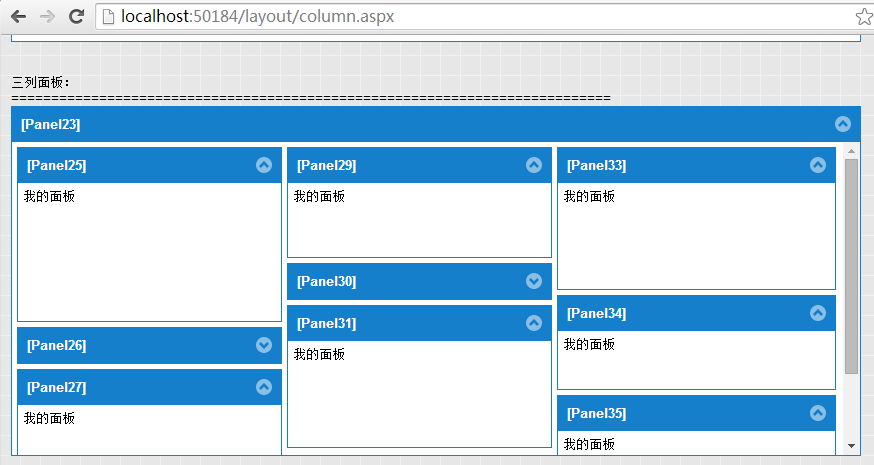This screenshot has width=874, height=465.
Task: Click the scrollbar down arrow in Panel23
Action: (851, 446)
